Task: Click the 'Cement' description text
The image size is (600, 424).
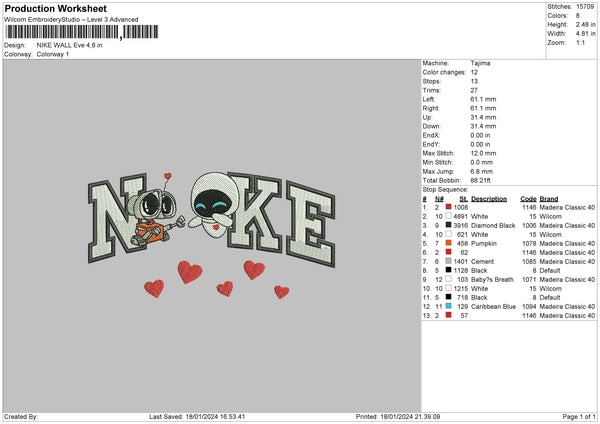Action: click(483, 261)
